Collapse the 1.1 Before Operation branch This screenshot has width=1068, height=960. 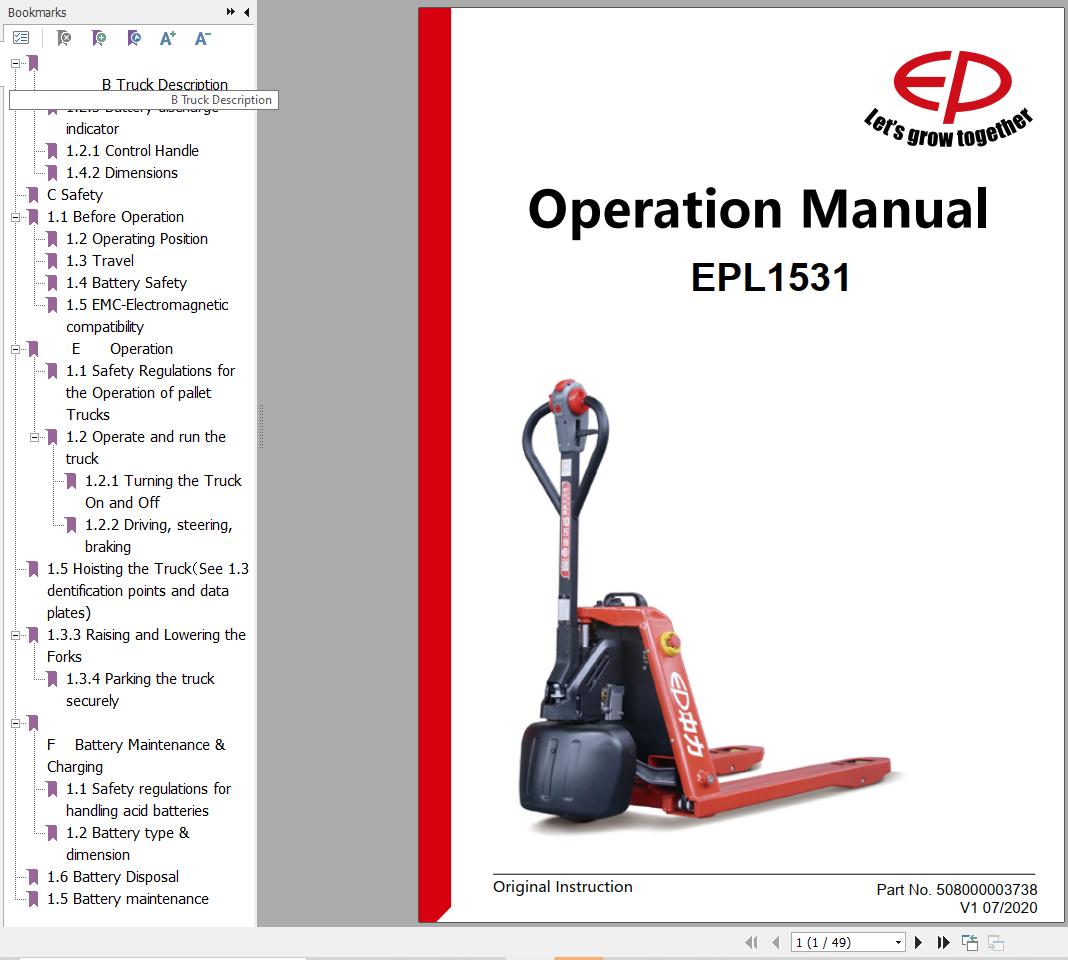click(x=15, y=217)
